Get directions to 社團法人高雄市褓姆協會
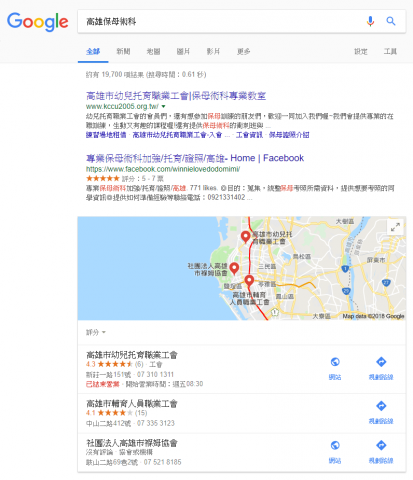413x480 pixels. (x=381, y=452)
